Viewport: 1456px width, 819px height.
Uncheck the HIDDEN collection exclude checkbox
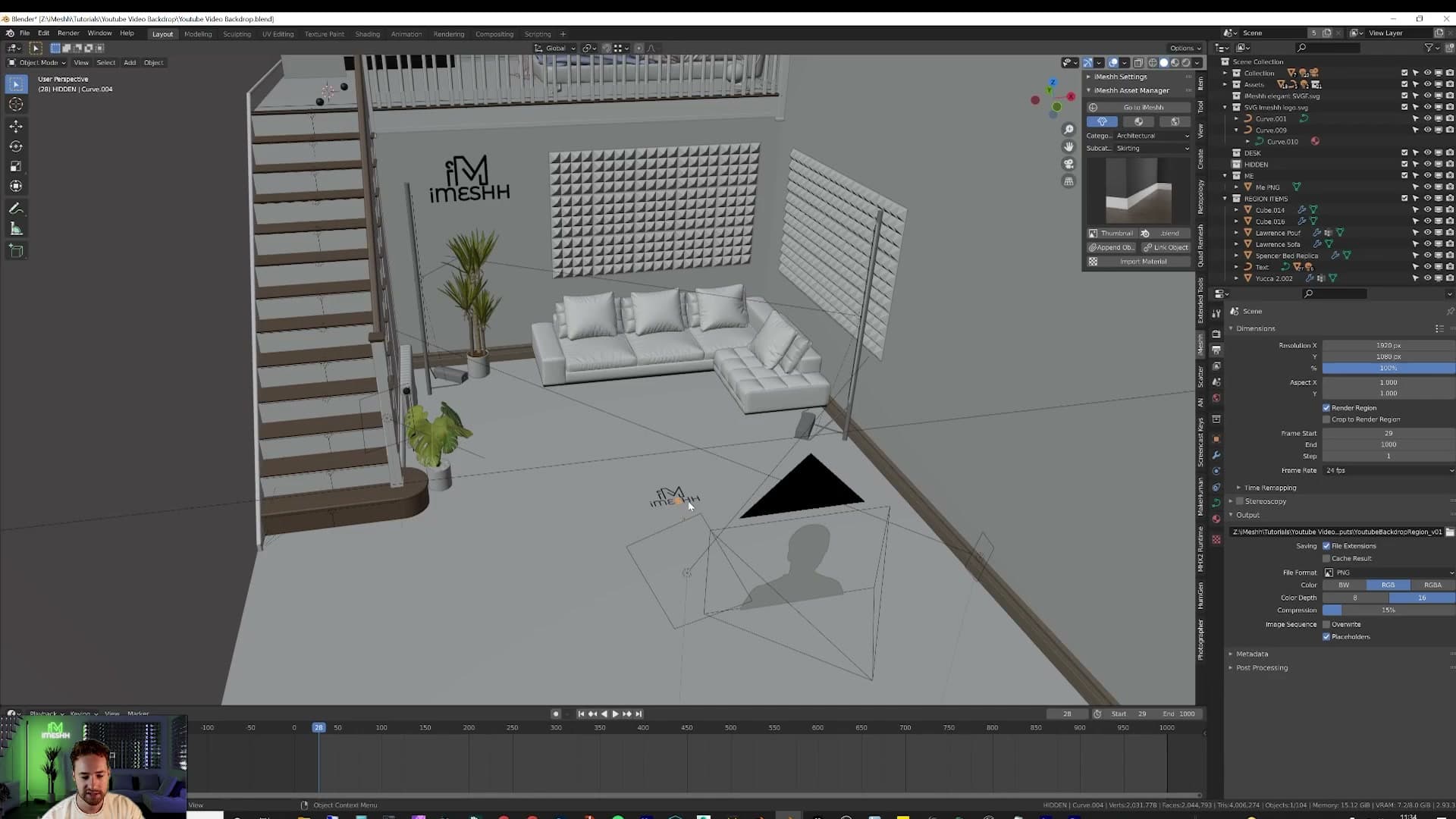(1404, 165)
